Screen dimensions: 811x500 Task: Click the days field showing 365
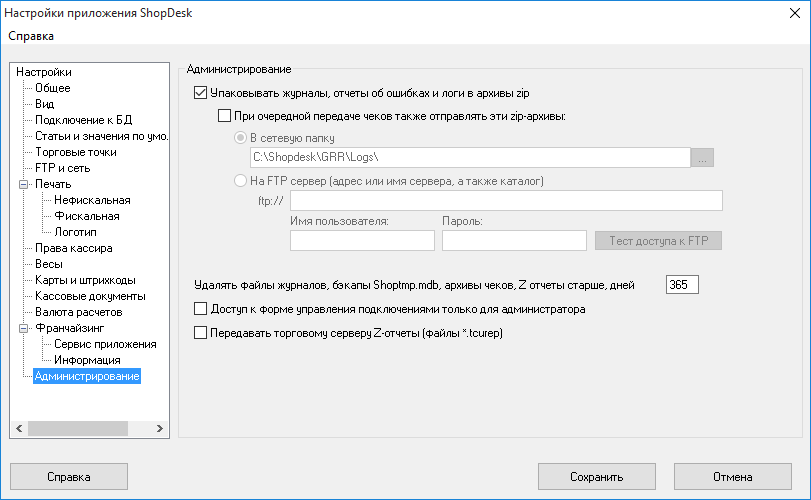click(682, 285)
